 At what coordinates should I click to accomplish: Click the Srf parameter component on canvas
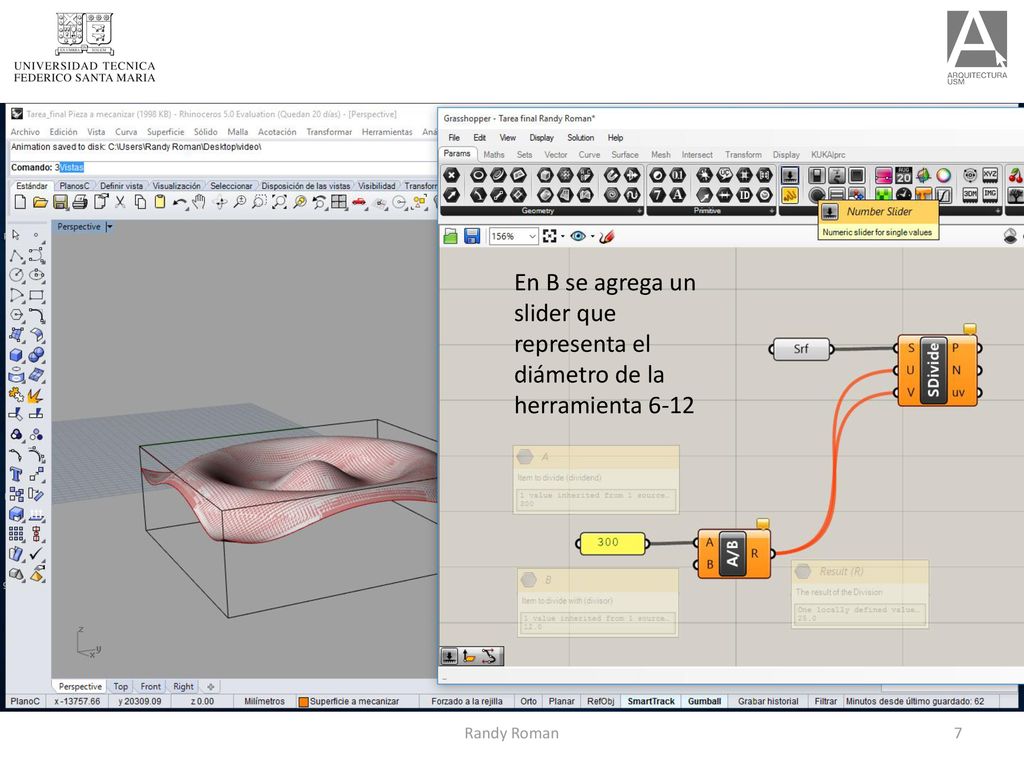coord(801,349)
